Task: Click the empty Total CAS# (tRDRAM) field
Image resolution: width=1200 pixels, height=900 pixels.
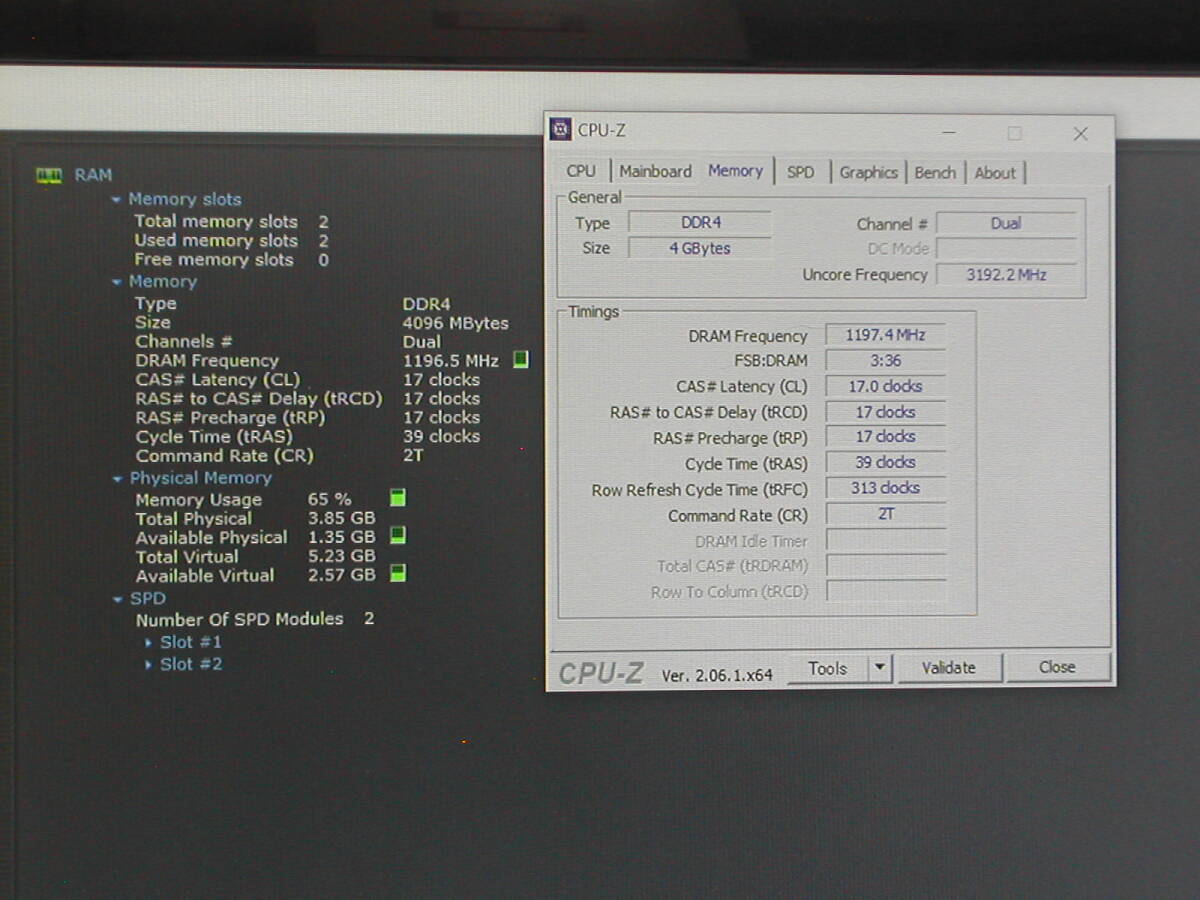Action: click(886, 566)
